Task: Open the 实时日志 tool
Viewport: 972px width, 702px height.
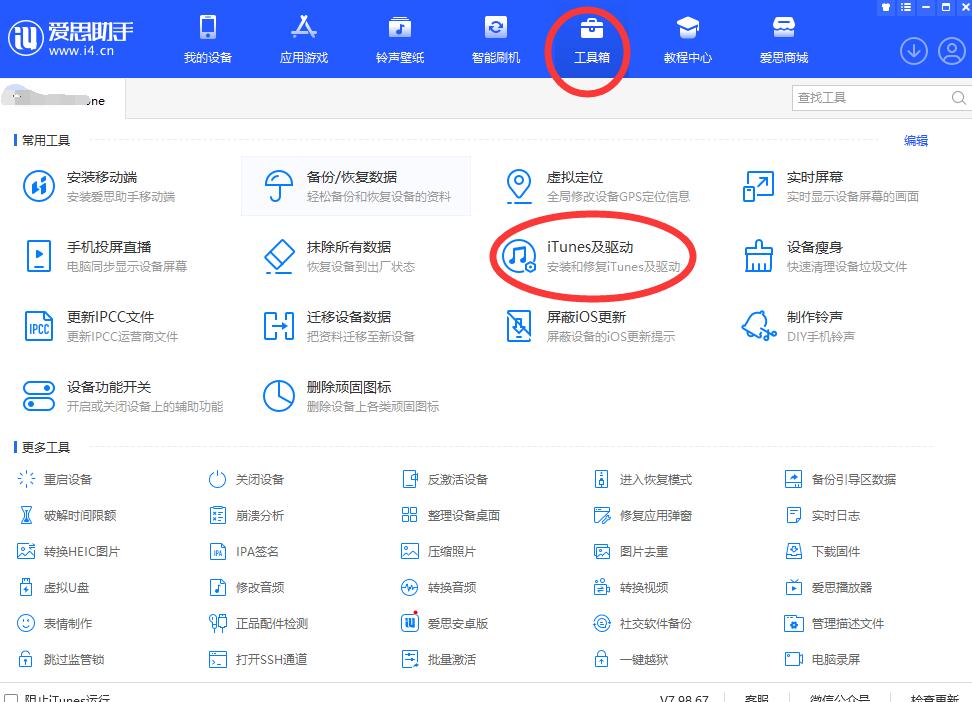Action: (x=823, y=515)
